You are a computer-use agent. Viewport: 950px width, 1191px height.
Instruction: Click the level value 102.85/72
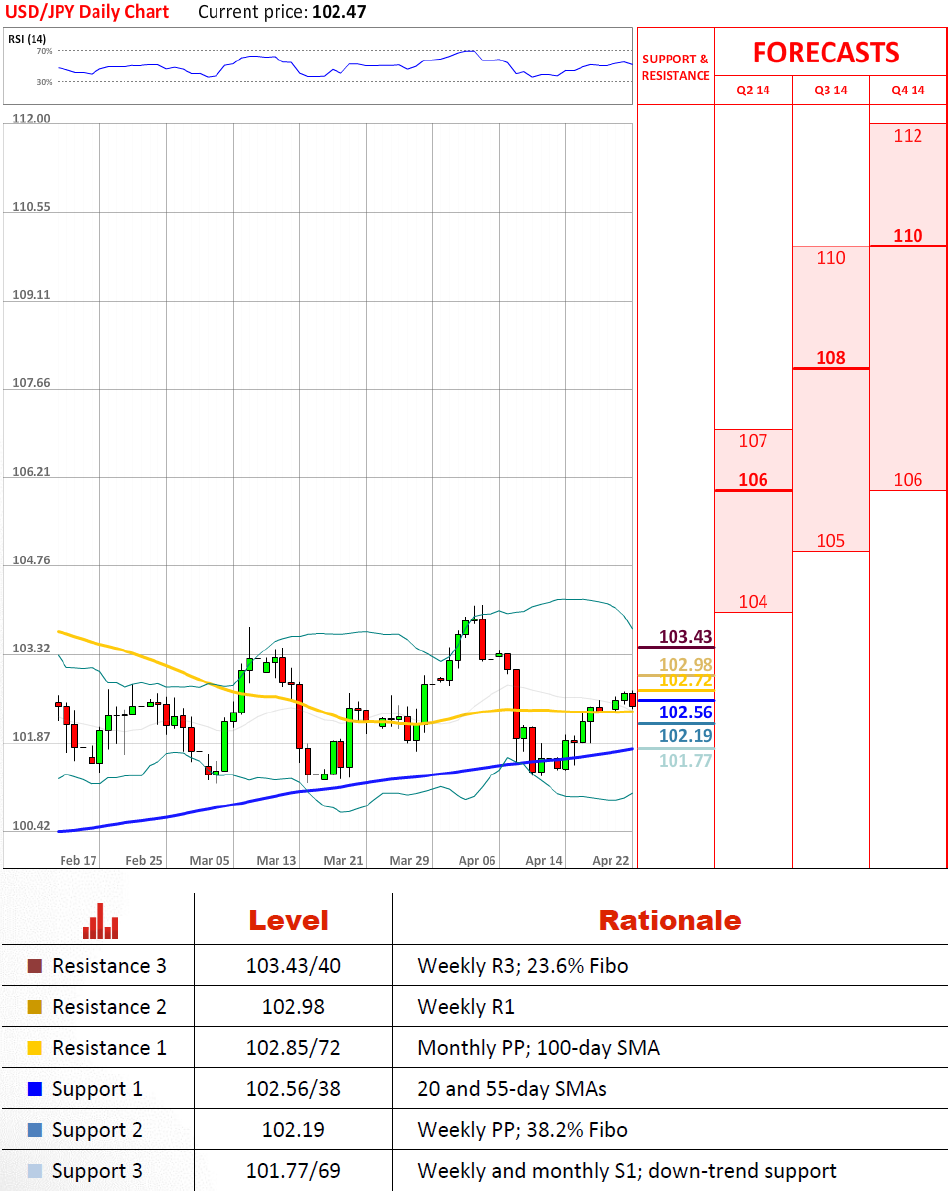click(293, 1048)
